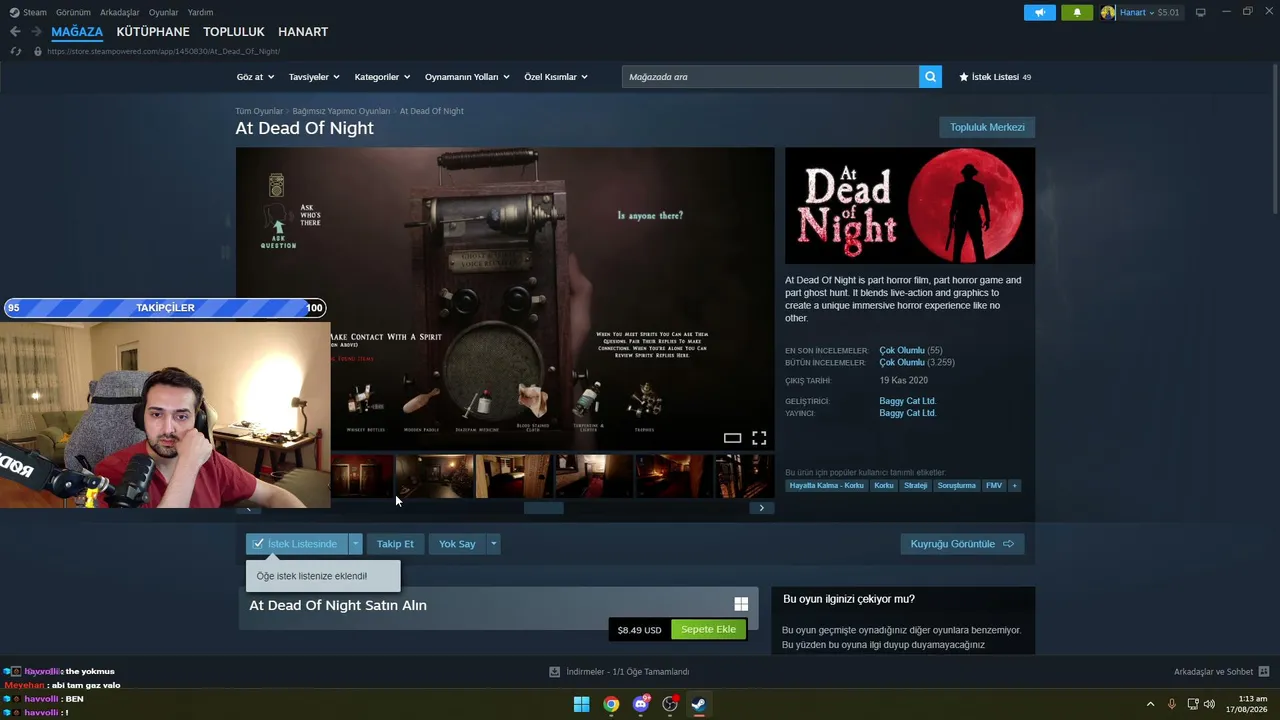Open the announcements megaphone button

click(x=1040, y=12)
